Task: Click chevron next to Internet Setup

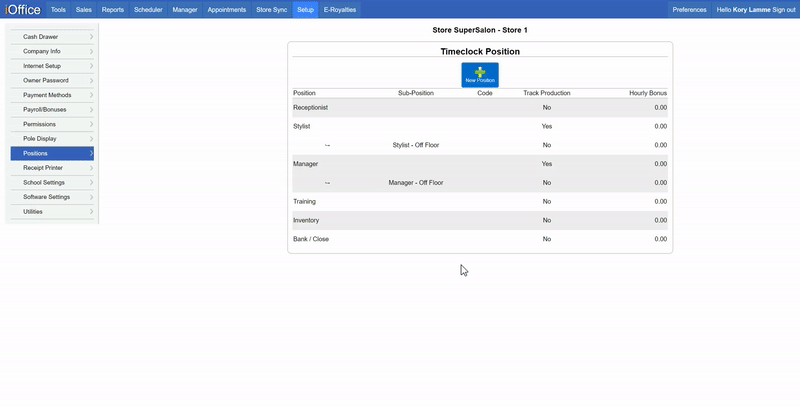Action: click(91, 66)
